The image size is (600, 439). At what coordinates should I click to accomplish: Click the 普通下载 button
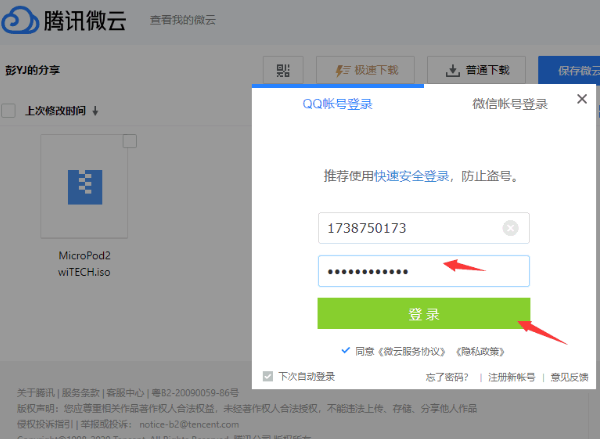476,70
